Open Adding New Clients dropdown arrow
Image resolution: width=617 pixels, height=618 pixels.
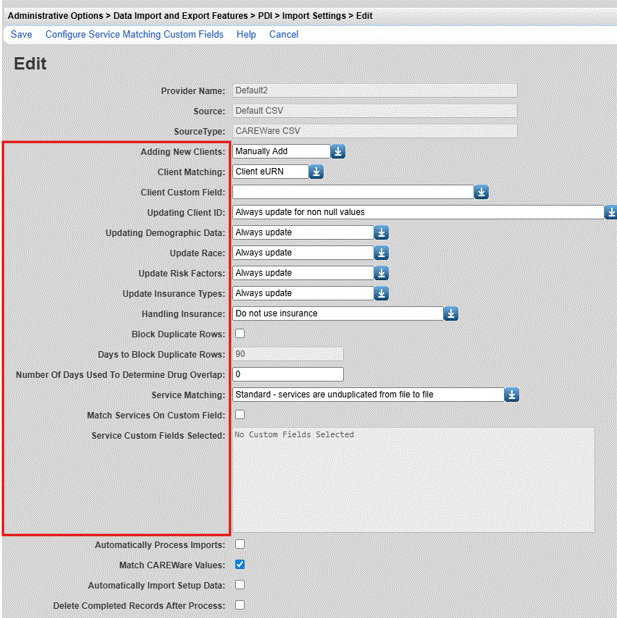(338, 151)
